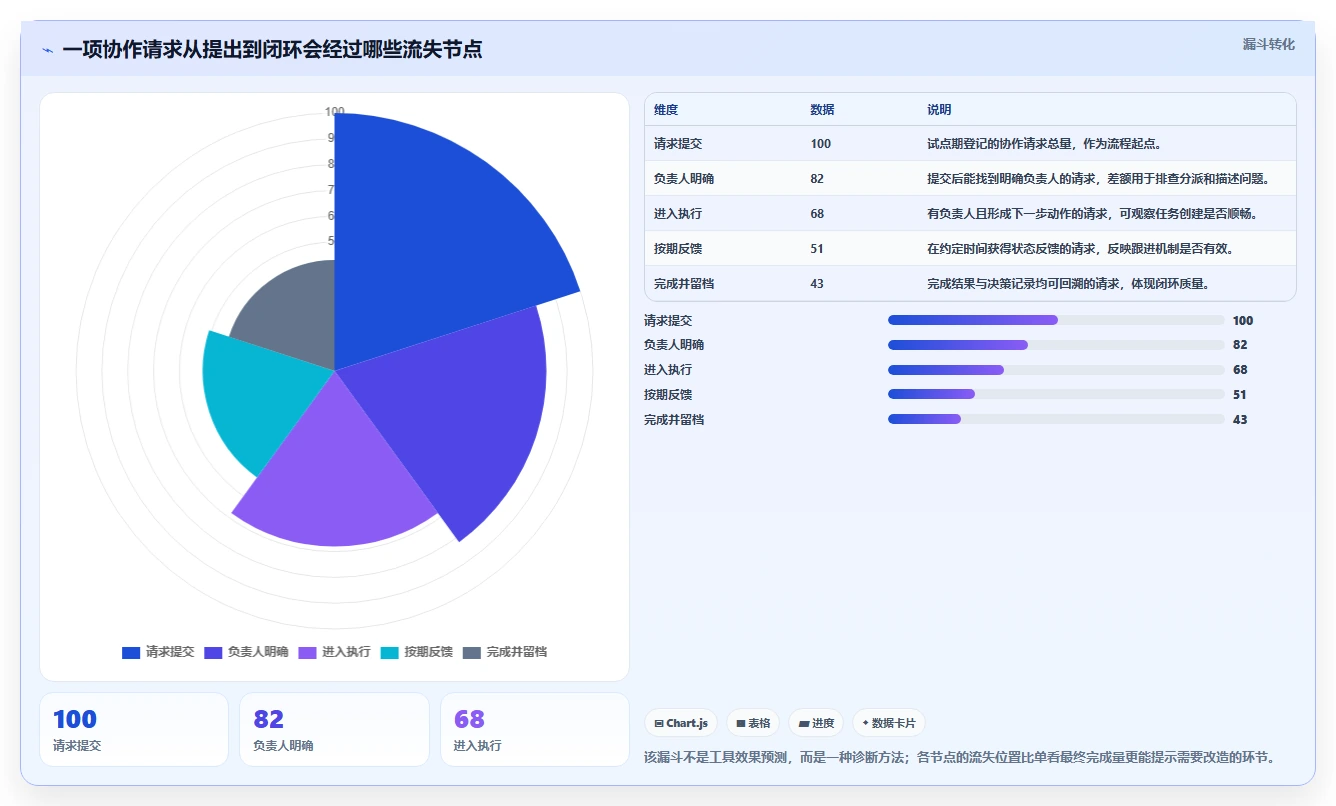Click description starting 有负责人且形成下一步动作

[1095, 214]
